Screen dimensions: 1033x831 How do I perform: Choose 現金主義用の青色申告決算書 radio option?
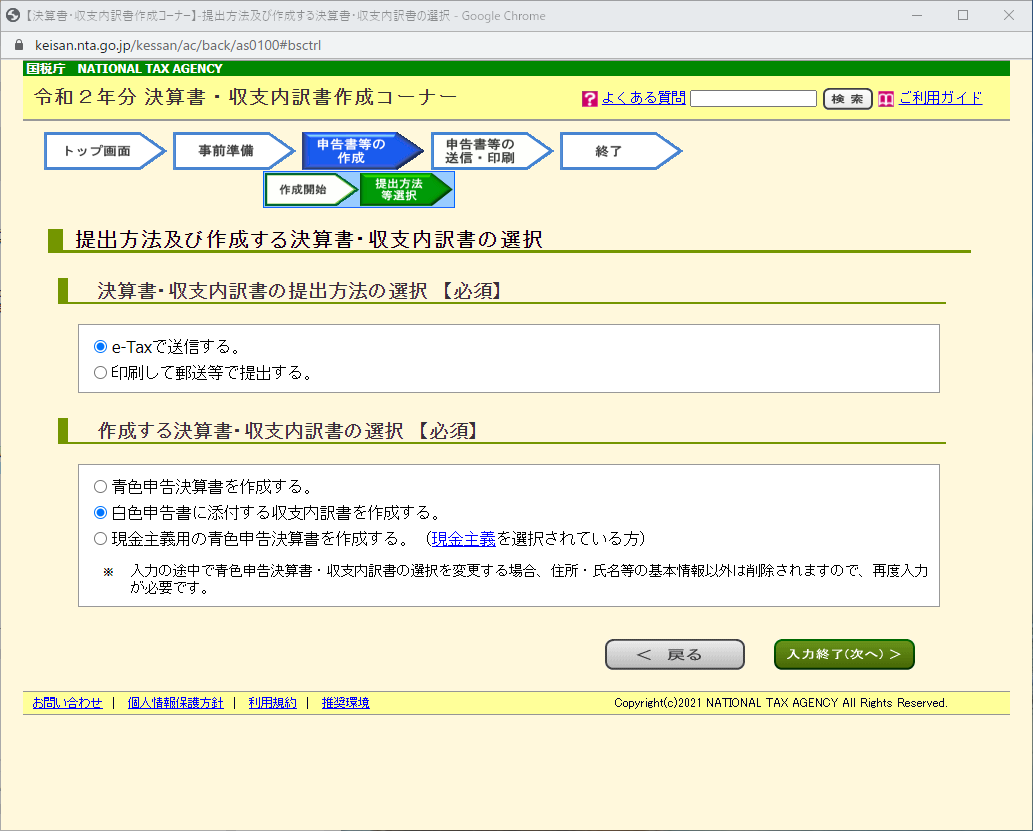[x=100, y=539]
